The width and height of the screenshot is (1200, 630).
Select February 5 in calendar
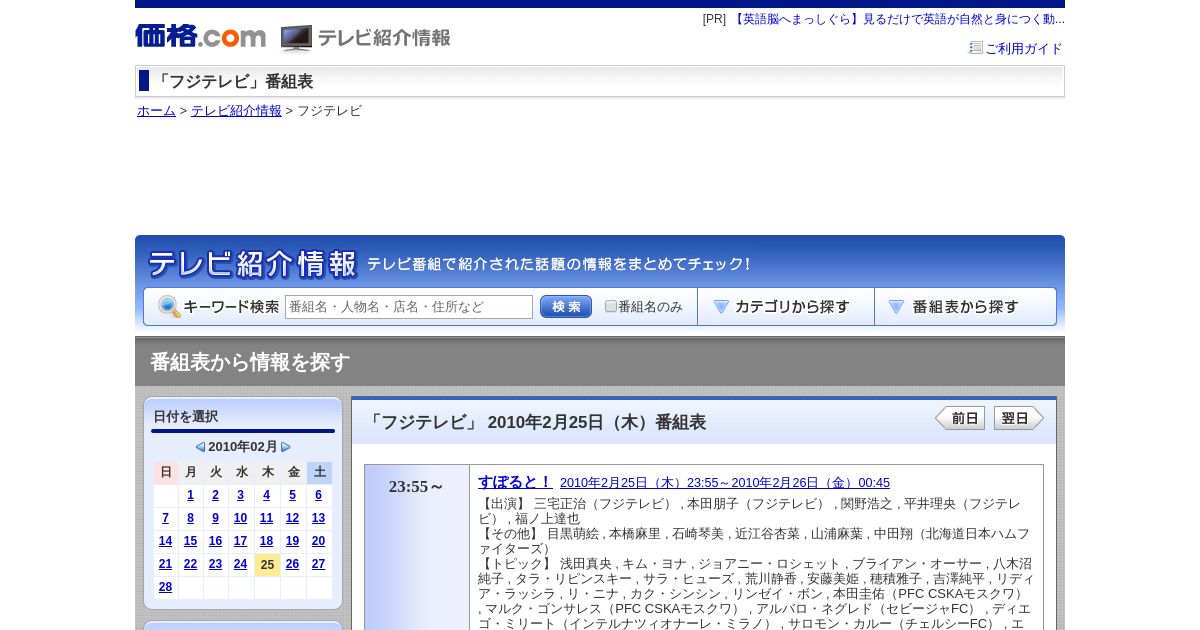tap(292, 495)
